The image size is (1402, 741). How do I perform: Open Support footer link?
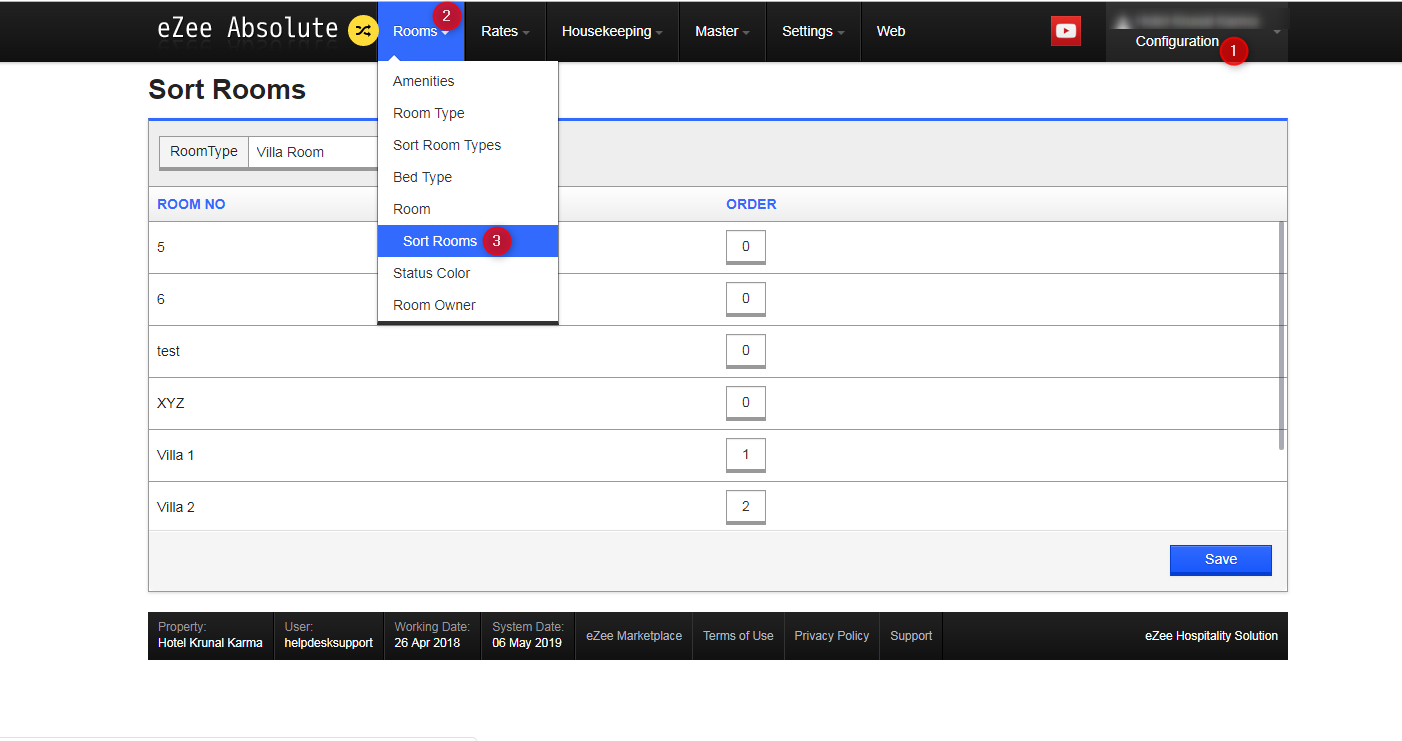(911, 636)
